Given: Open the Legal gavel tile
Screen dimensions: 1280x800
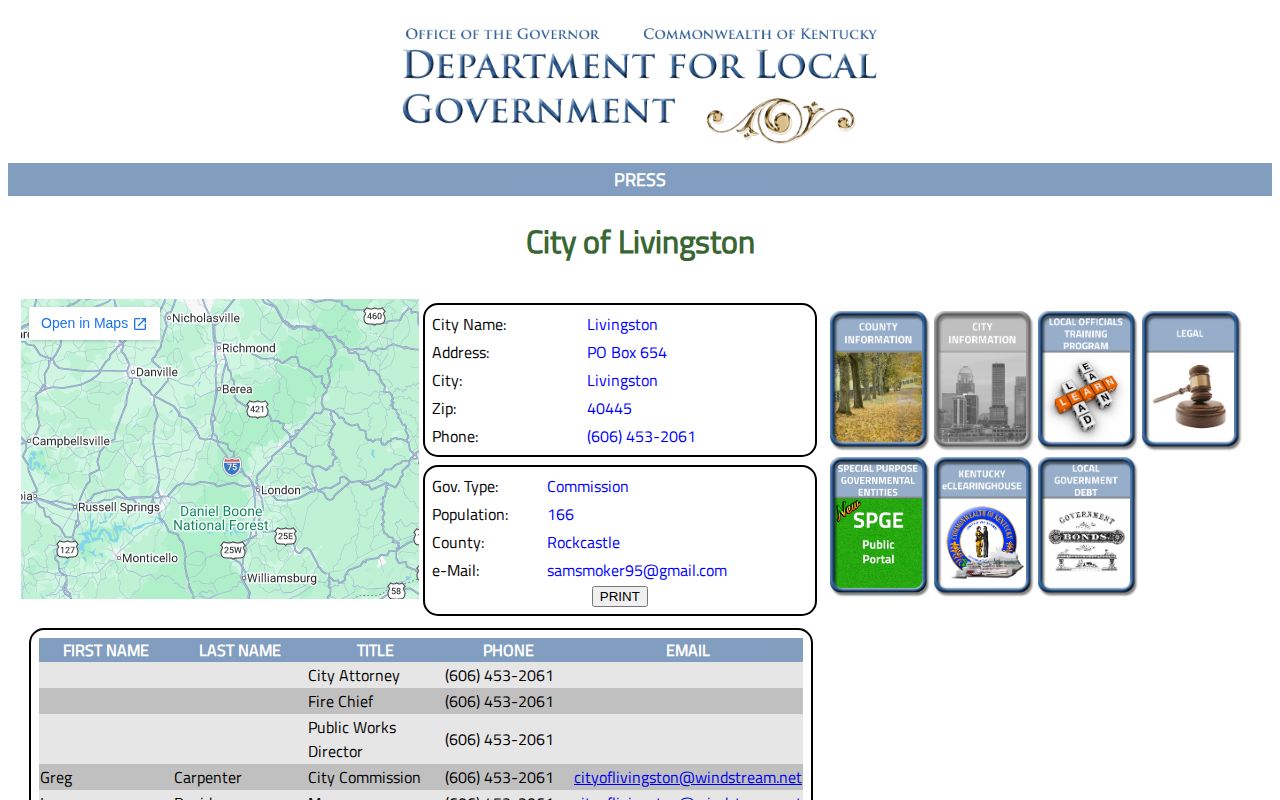Looking at the screenshot, I should pyautogui.click(x=1190, y=379).
